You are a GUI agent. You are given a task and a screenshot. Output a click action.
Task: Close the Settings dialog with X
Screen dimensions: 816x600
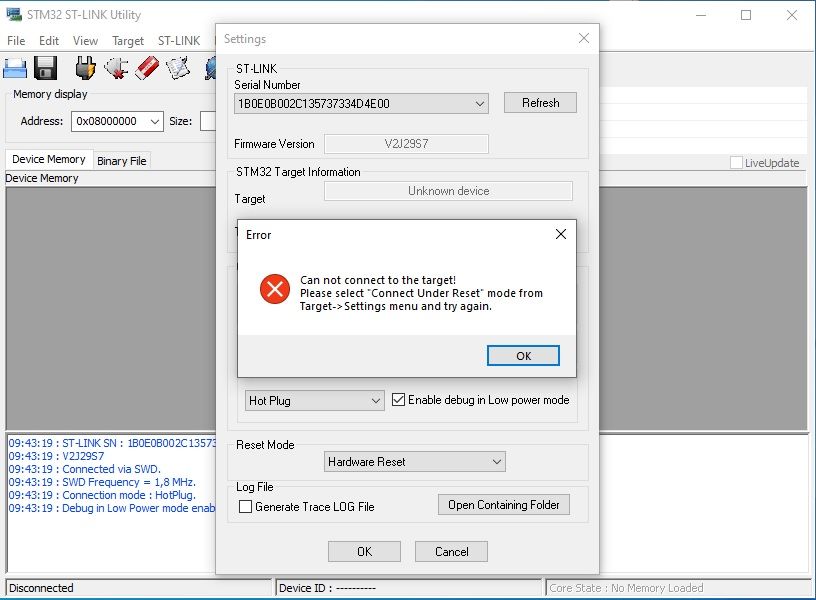pos(584,38)
